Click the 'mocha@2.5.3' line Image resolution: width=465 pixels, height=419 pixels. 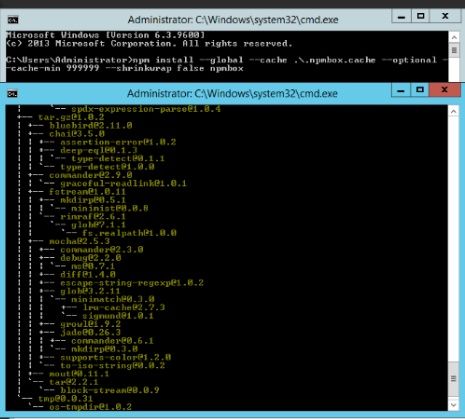(x=79, y=242)
